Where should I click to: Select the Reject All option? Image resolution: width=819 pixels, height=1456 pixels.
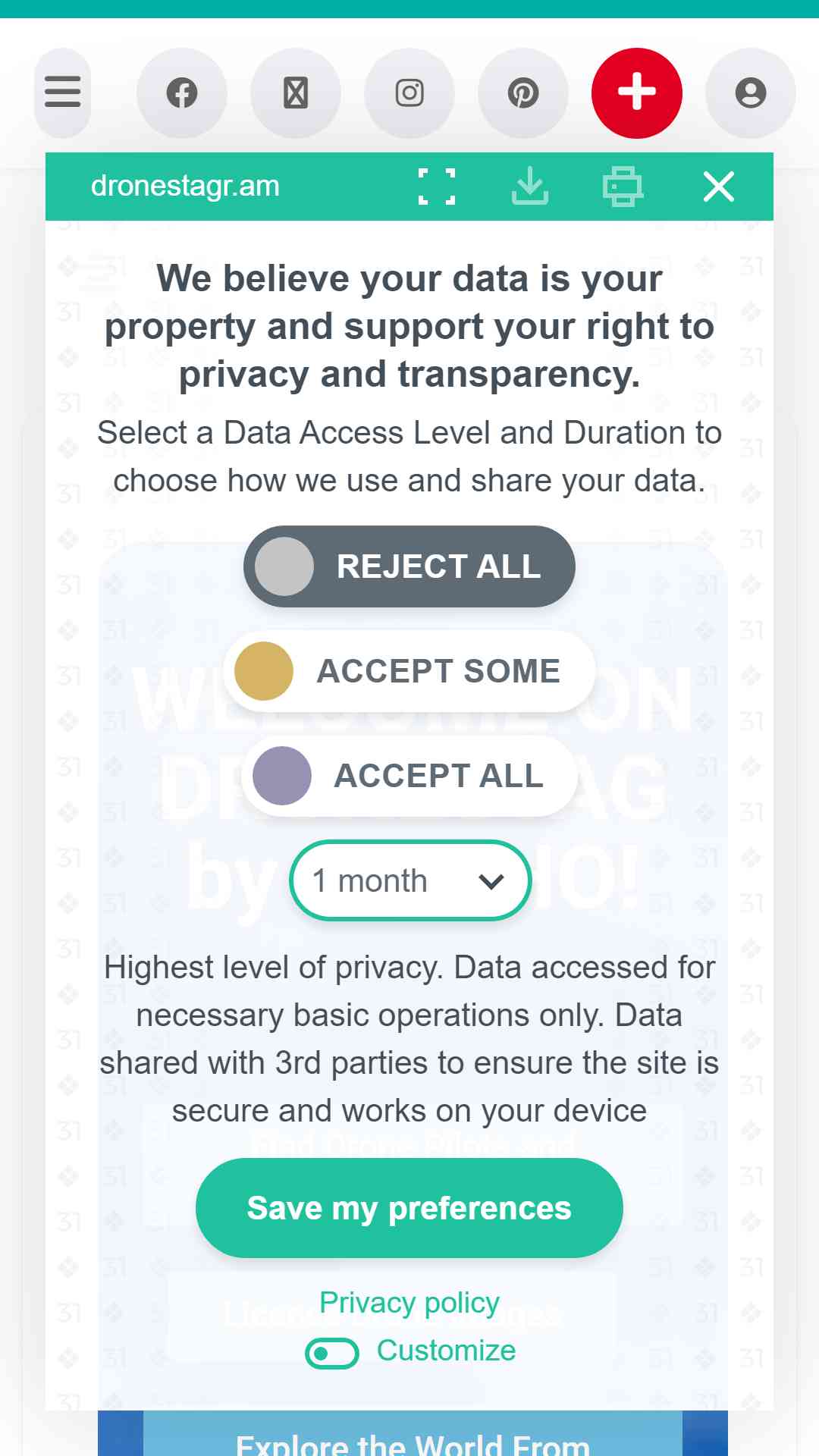pyautogui.click(x=409, y=566)
